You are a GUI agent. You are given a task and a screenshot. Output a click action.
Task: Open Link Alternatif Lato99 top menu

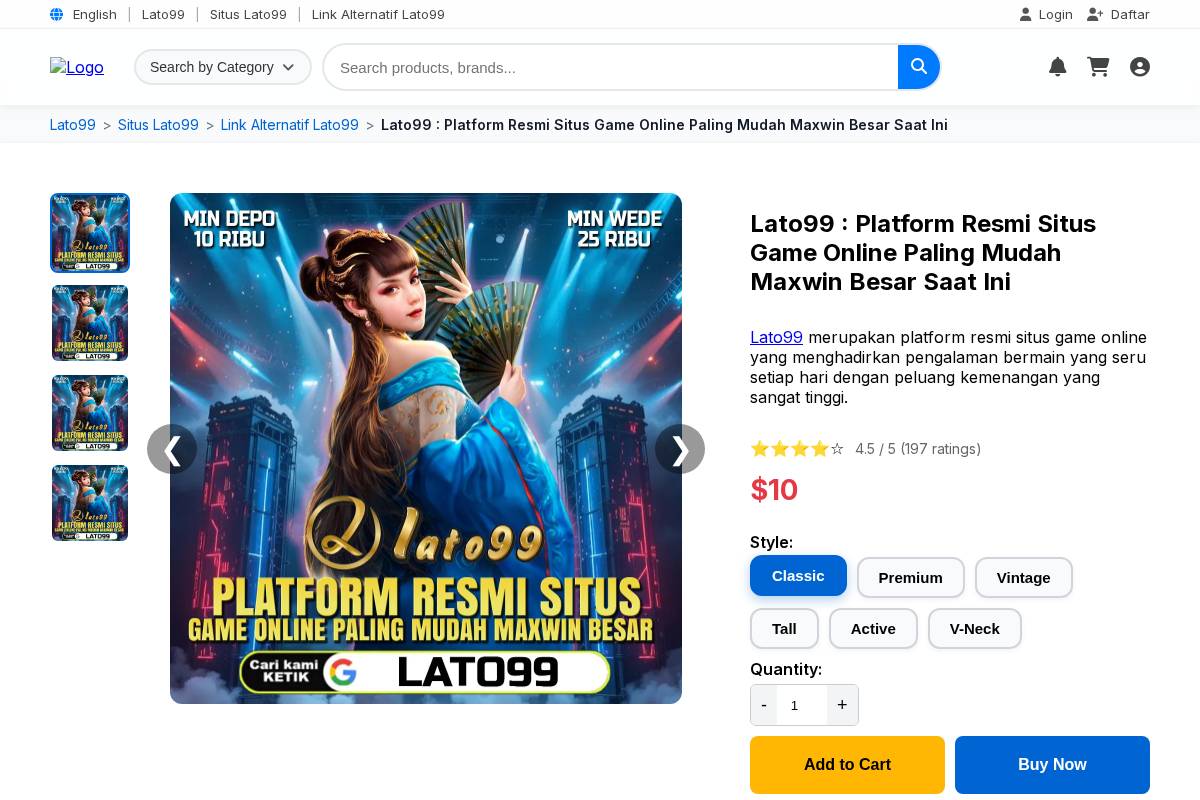coord(378,14)
